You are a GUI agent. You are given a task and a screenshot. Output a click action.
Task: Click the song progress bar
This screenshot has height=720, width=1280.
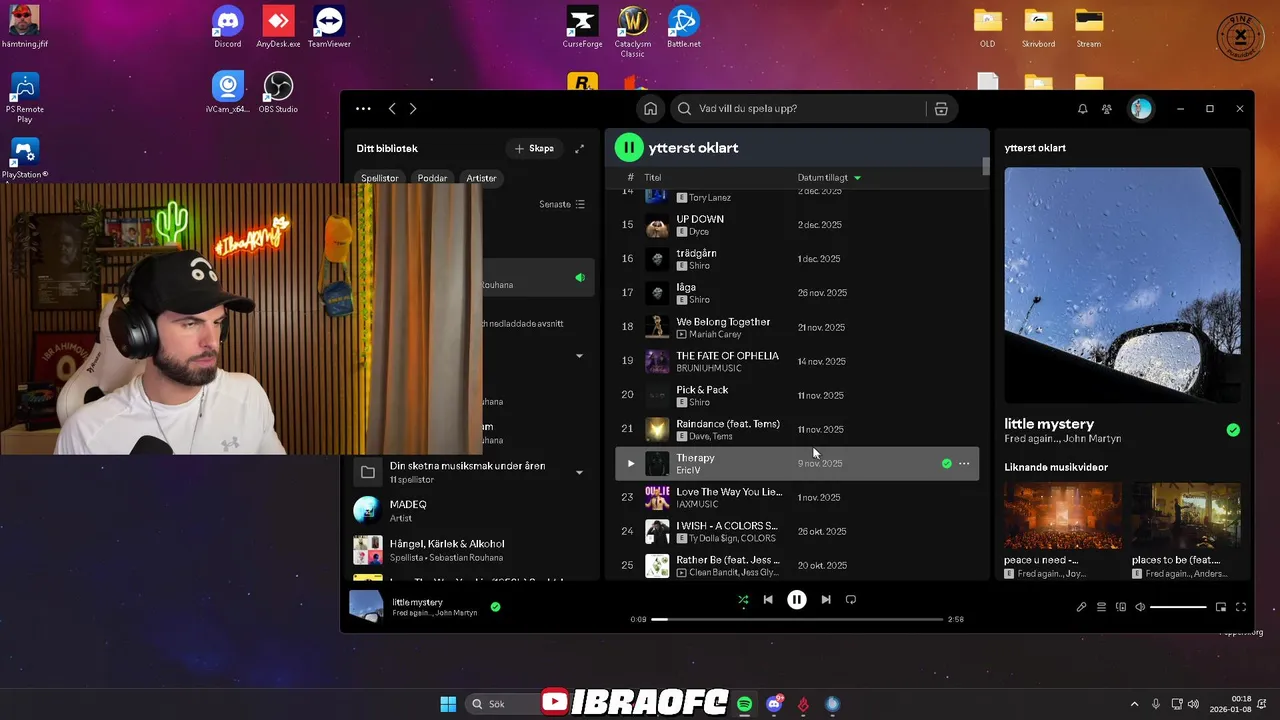pyautogui.click(x=797, y=619)
